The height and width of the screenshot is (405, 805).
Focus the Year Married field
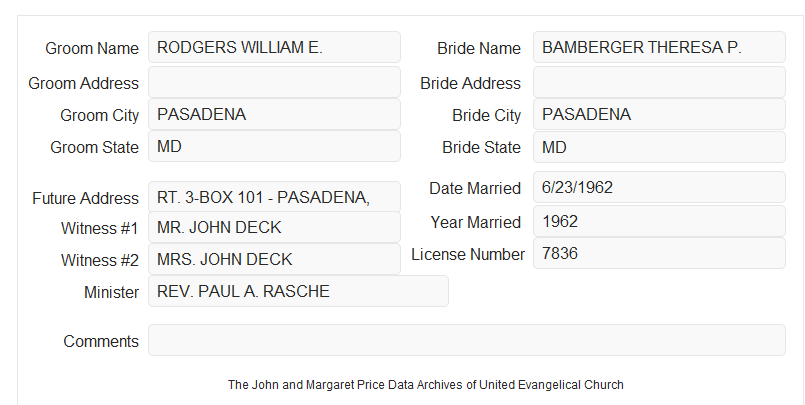point(659,221)
